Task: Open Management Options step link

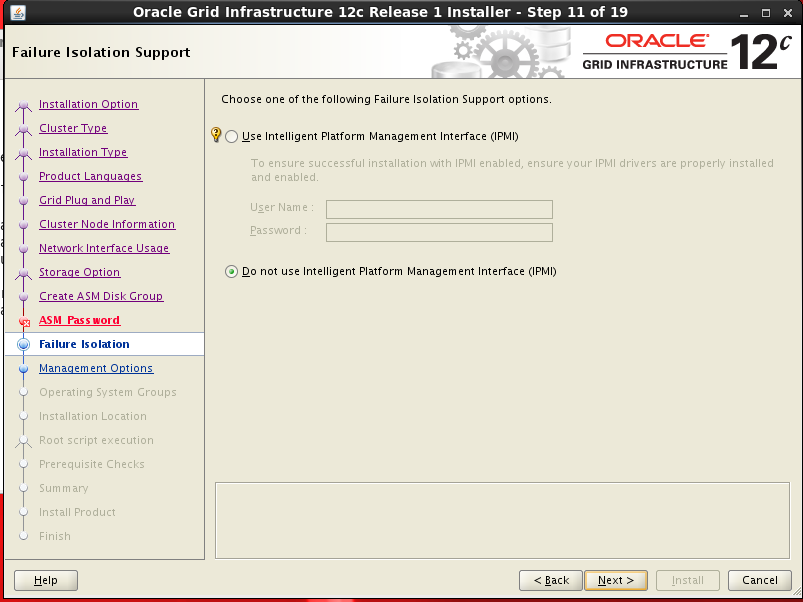Action: tap(96, 368)
